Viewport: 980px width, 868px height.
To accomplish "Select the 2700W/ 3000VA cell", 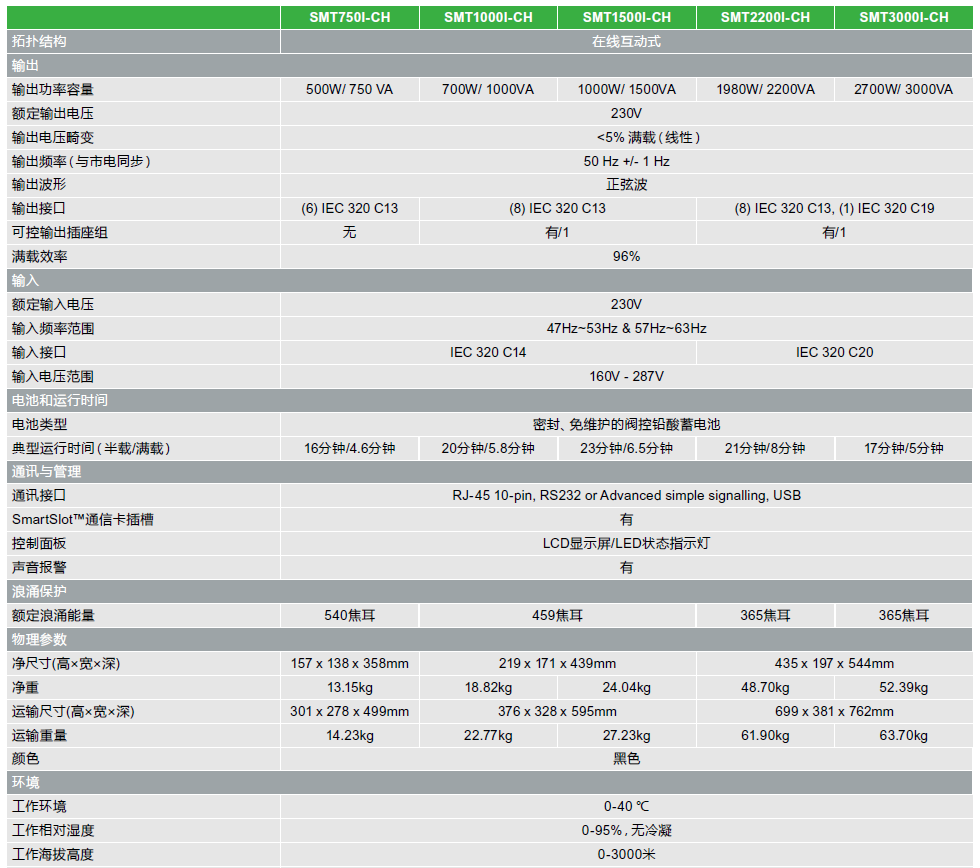I will [904, 89].
